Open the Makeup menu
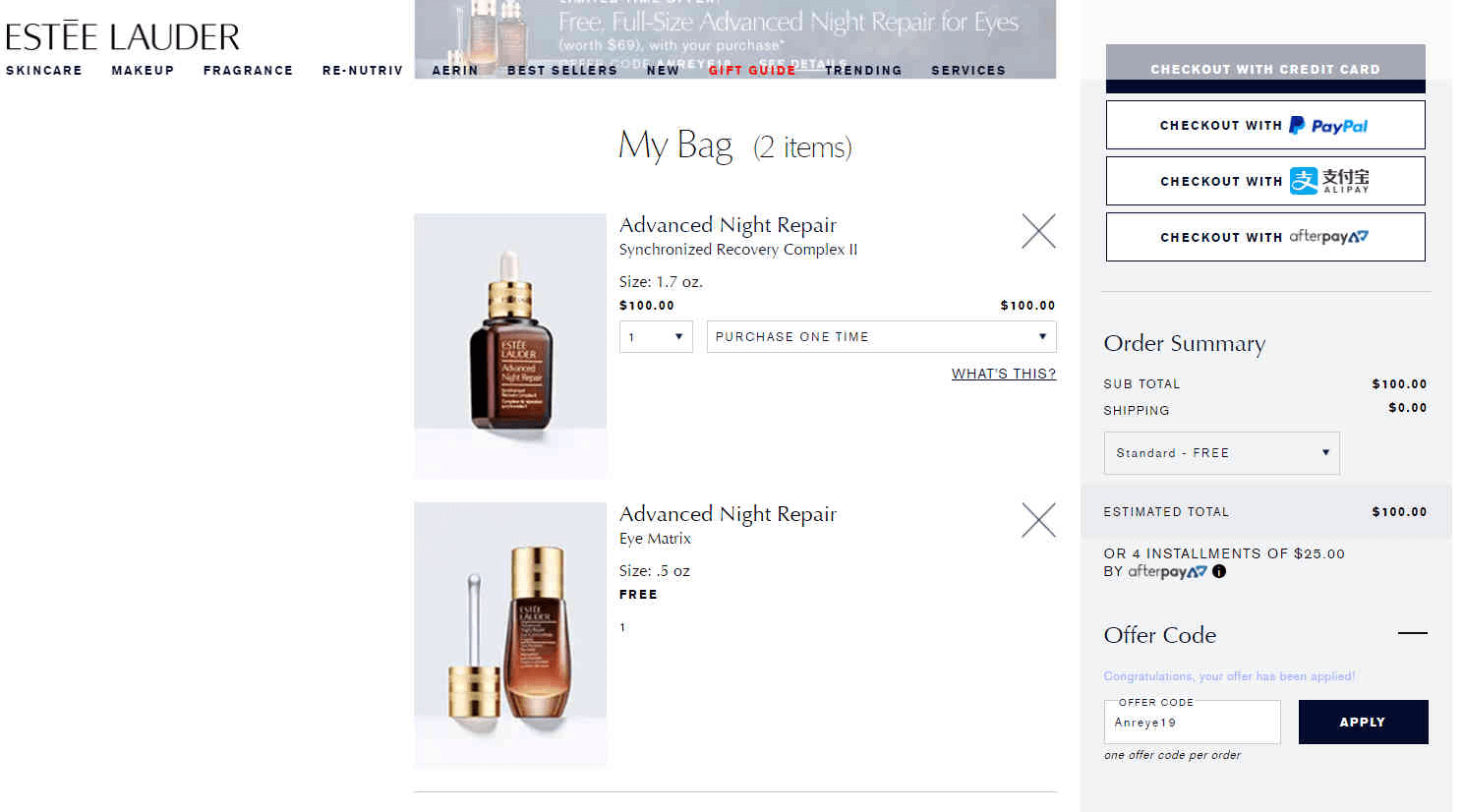This screenshot has width=1463, height=812. (143, 71)
